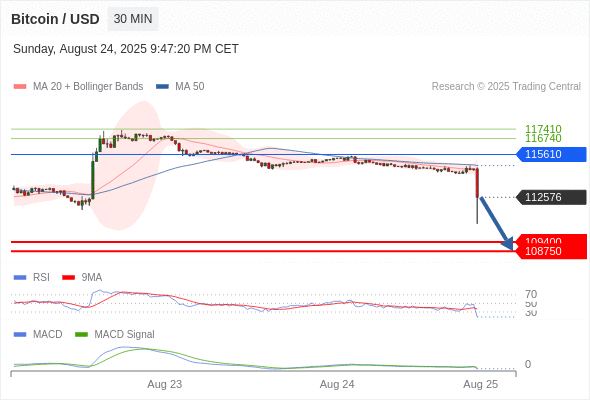The width and height of the screenshot is (590, 400).
Task: Click the green 116740 resistance label
Action: coord(543,138)
